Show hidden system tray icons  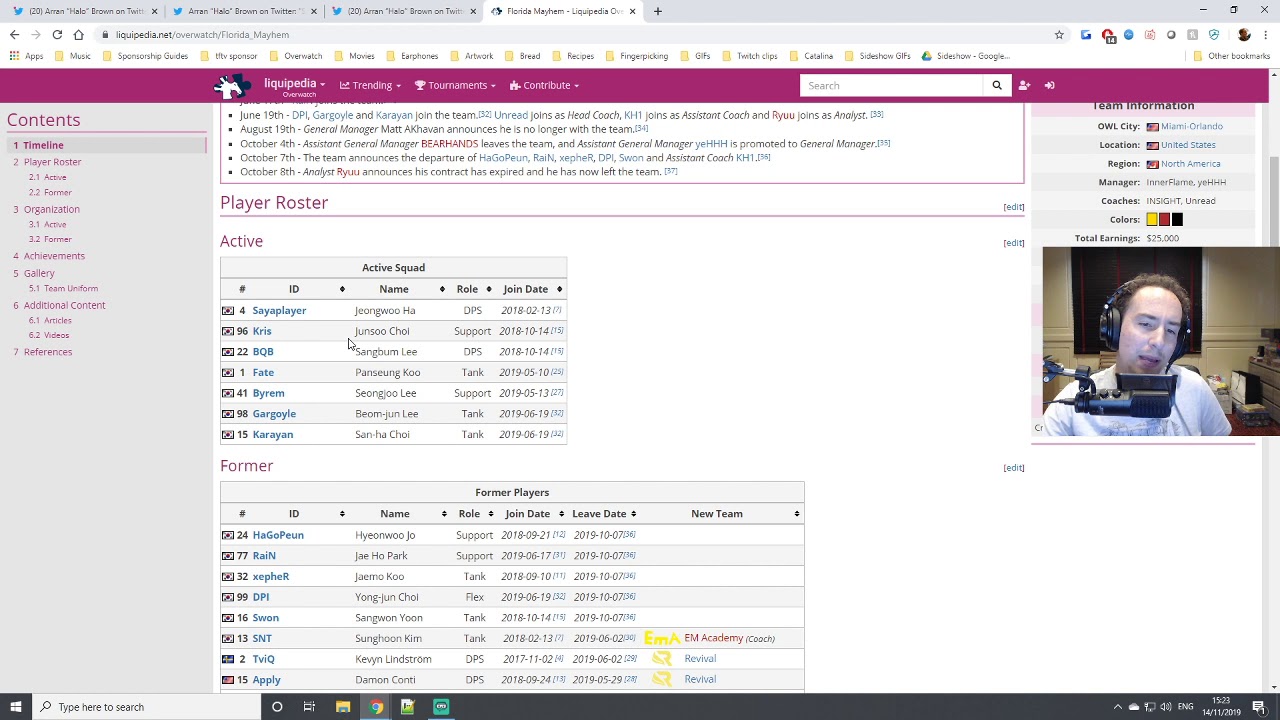point(1118,707)
